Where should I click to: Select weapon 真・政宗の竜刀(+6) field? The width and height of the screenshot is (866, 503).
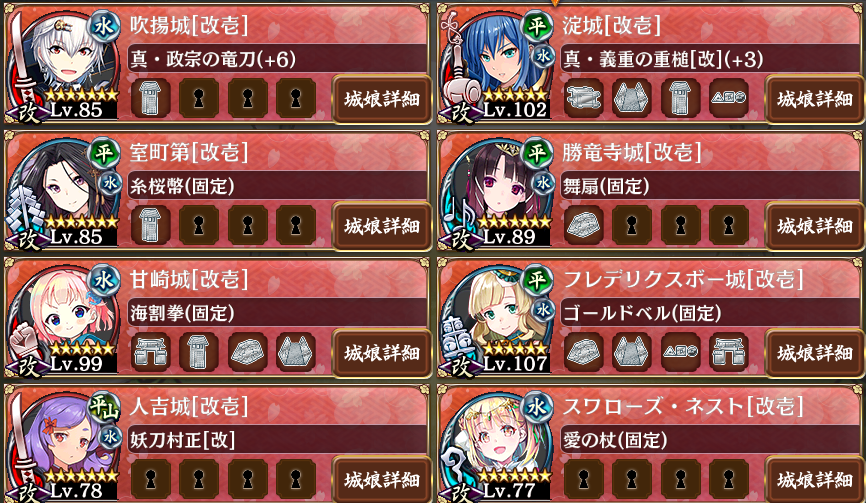click(x=277, y=59)
